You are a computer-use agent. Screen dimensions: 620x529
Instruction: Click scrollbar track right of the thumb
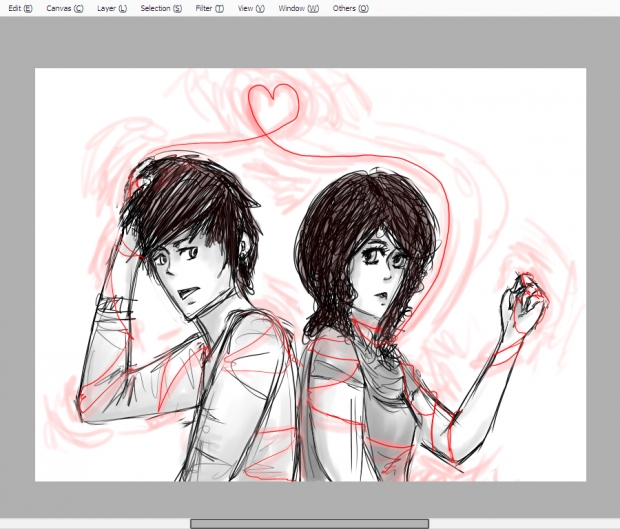pyautogui.click(x=520, y=523)
